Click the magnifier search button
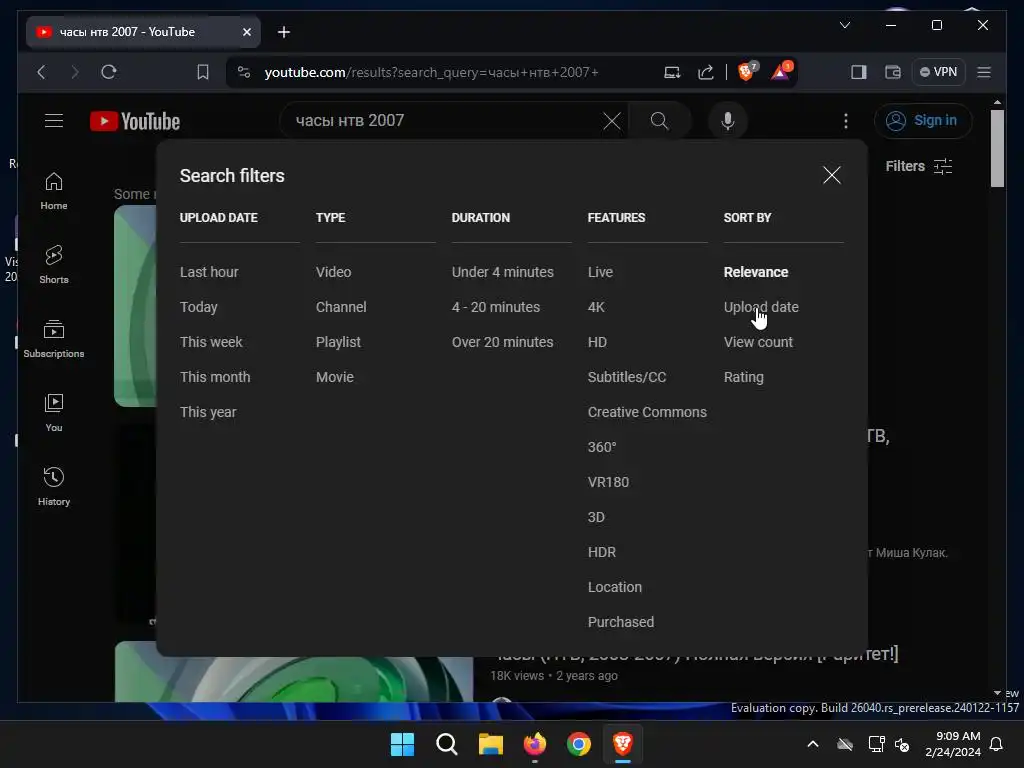 click(660, 121)
